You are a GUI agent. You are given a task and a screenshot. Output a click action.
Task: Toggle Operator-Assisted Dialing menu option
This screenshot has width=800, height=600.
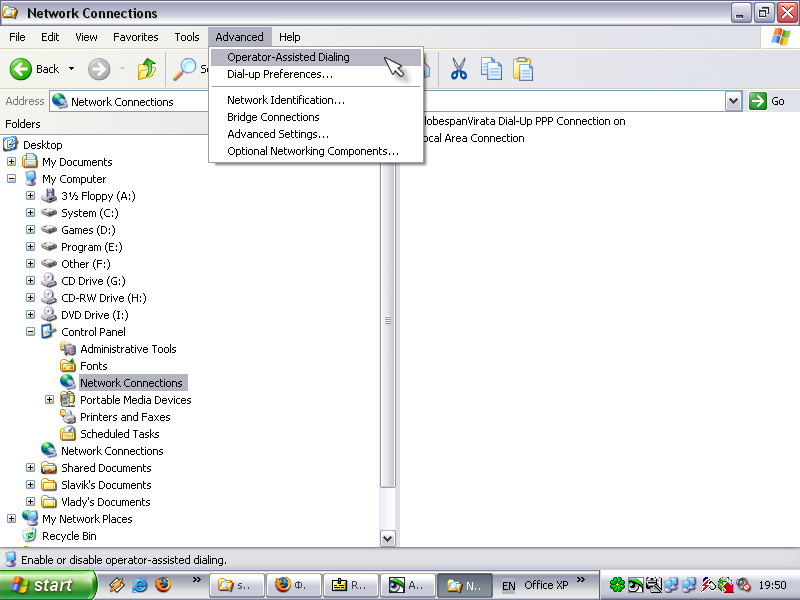(288, 57)
